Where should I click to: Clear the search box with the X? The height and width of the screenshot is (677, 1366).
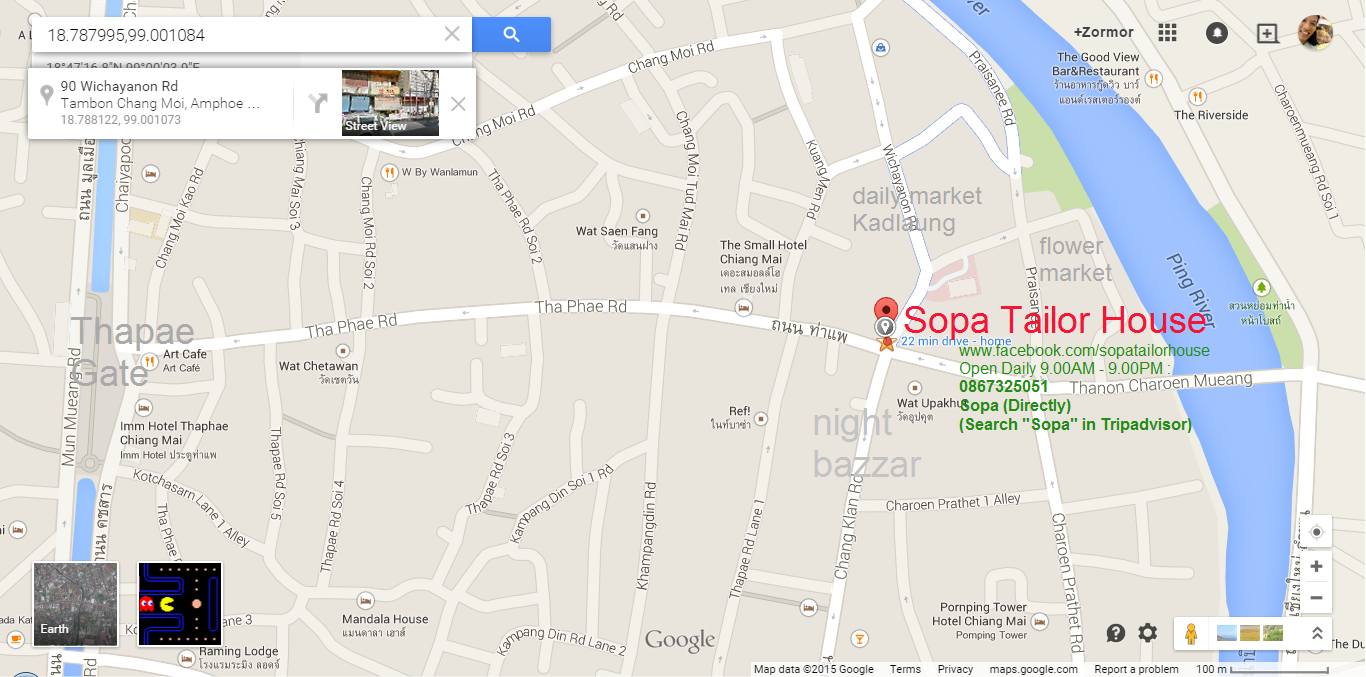pos(452,34)
